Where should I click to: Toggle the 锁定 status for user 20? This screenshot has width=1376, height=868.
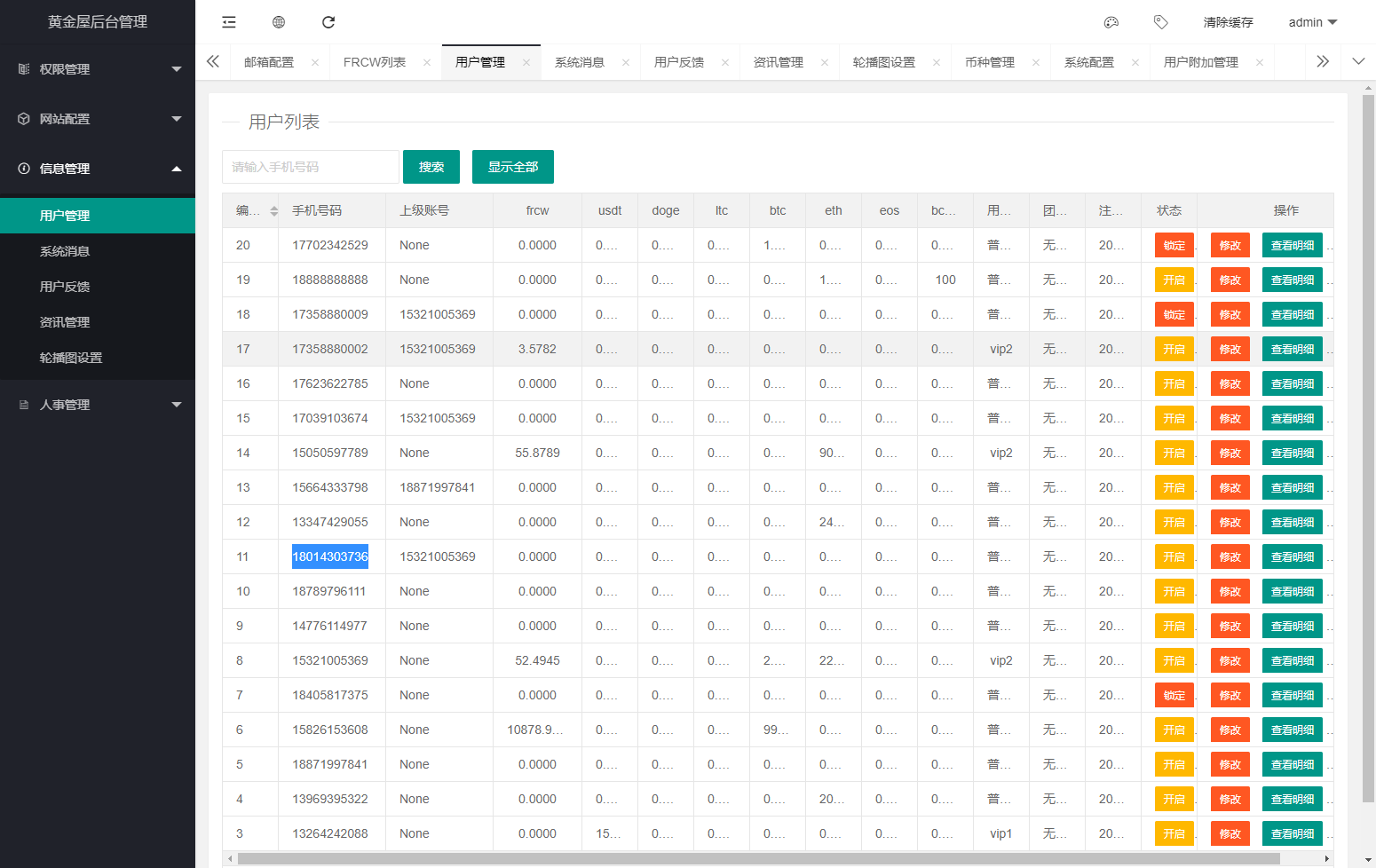point(1174,245)
